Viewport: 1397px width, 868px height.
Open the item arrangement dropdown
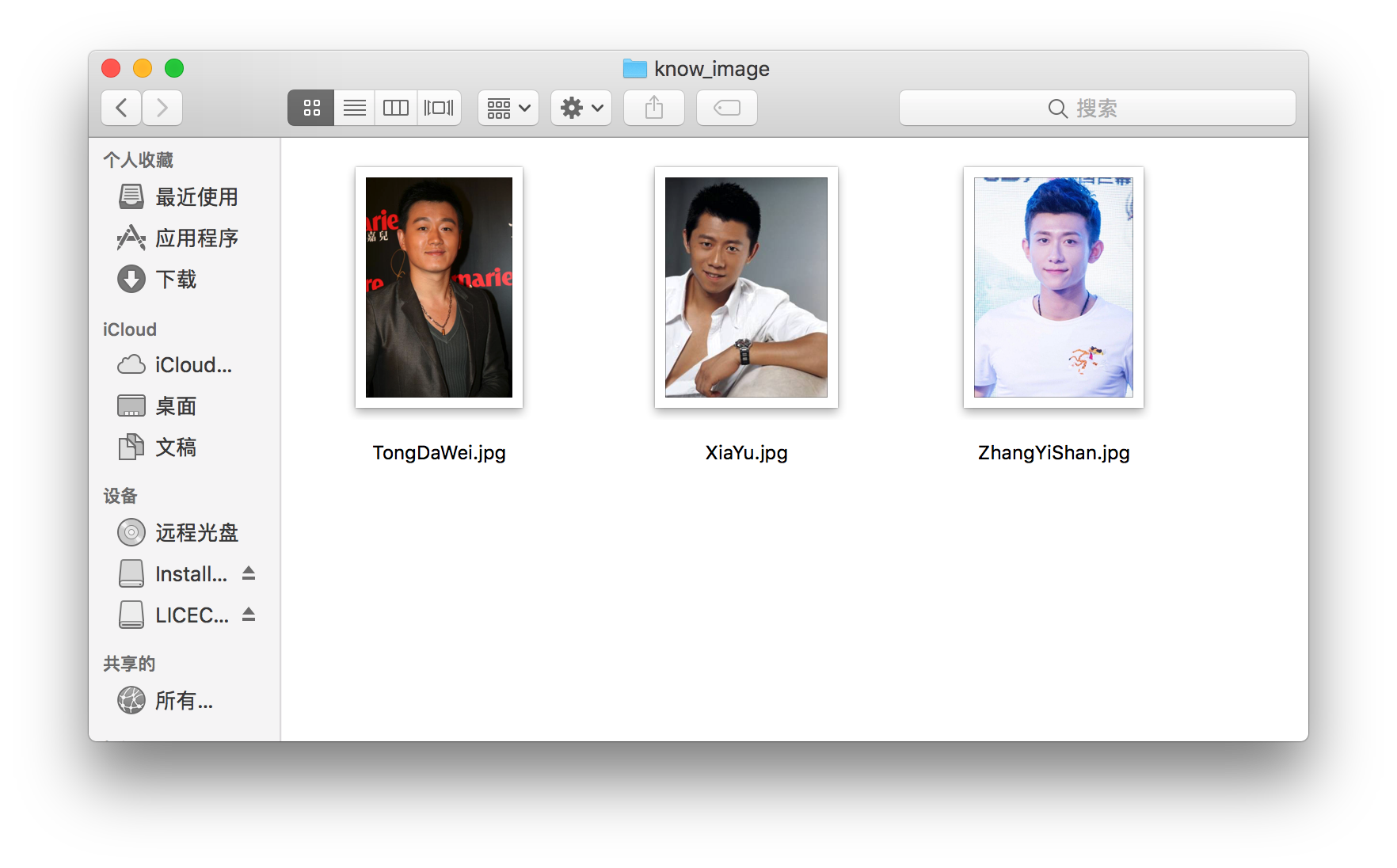pos(508,108)
